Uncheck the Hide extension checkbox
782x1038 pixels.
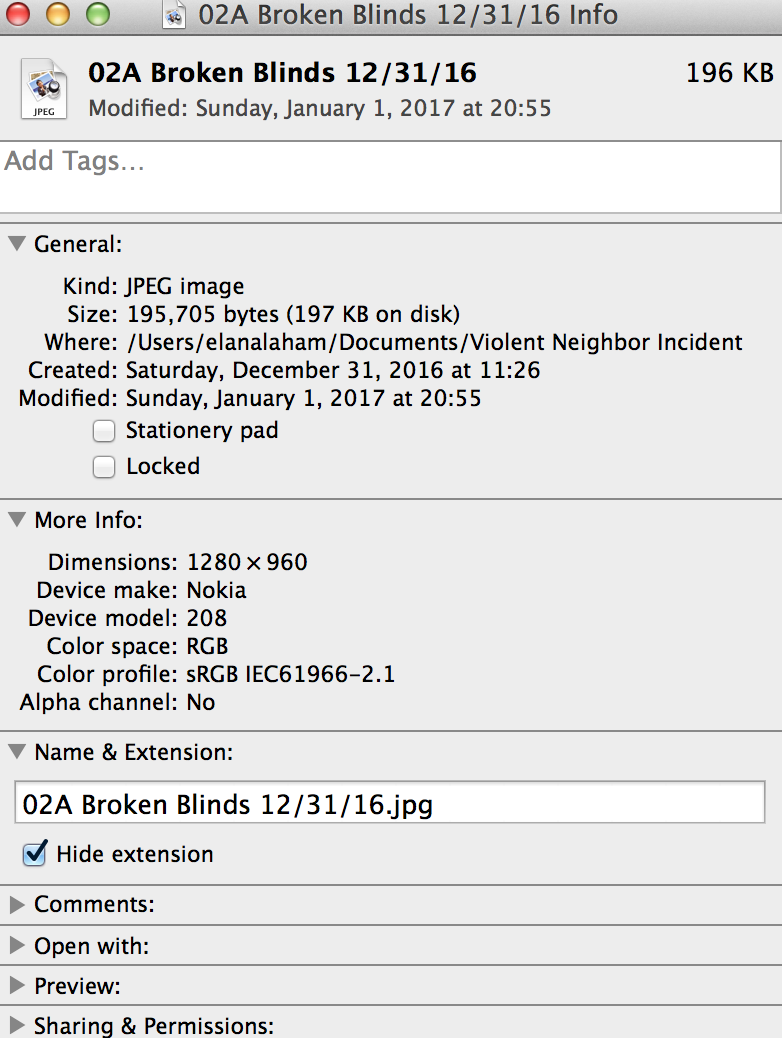click(34, 854)
